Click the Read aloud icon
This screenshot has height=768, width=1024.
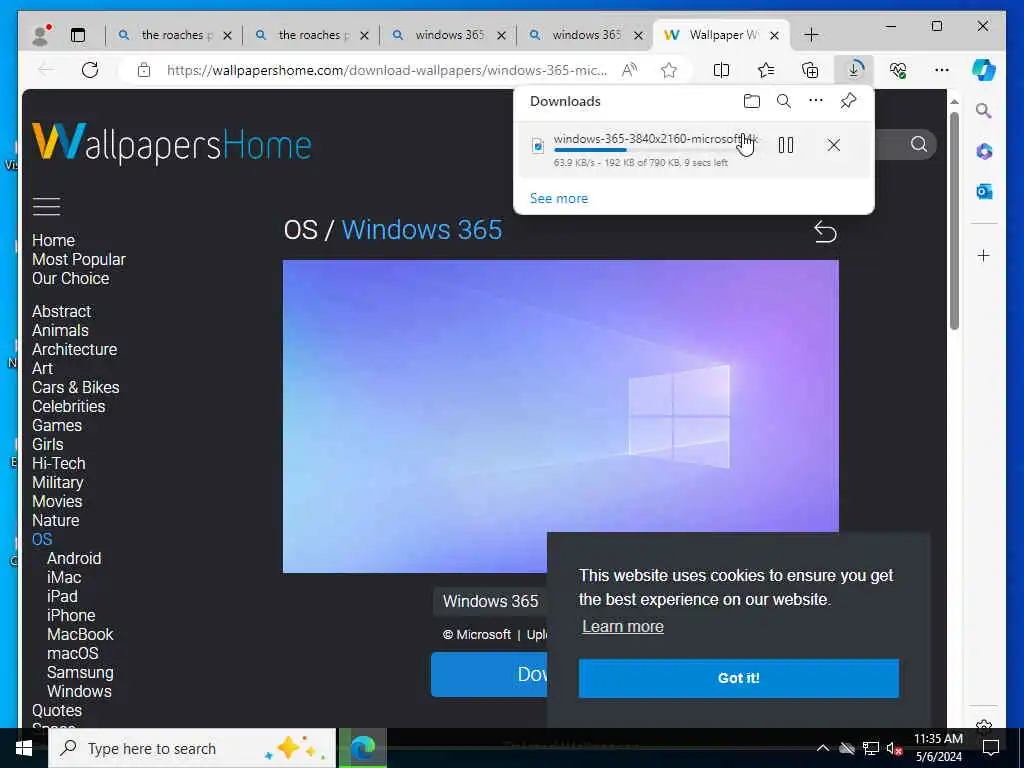pyautogui.click(x=629, y=70)
